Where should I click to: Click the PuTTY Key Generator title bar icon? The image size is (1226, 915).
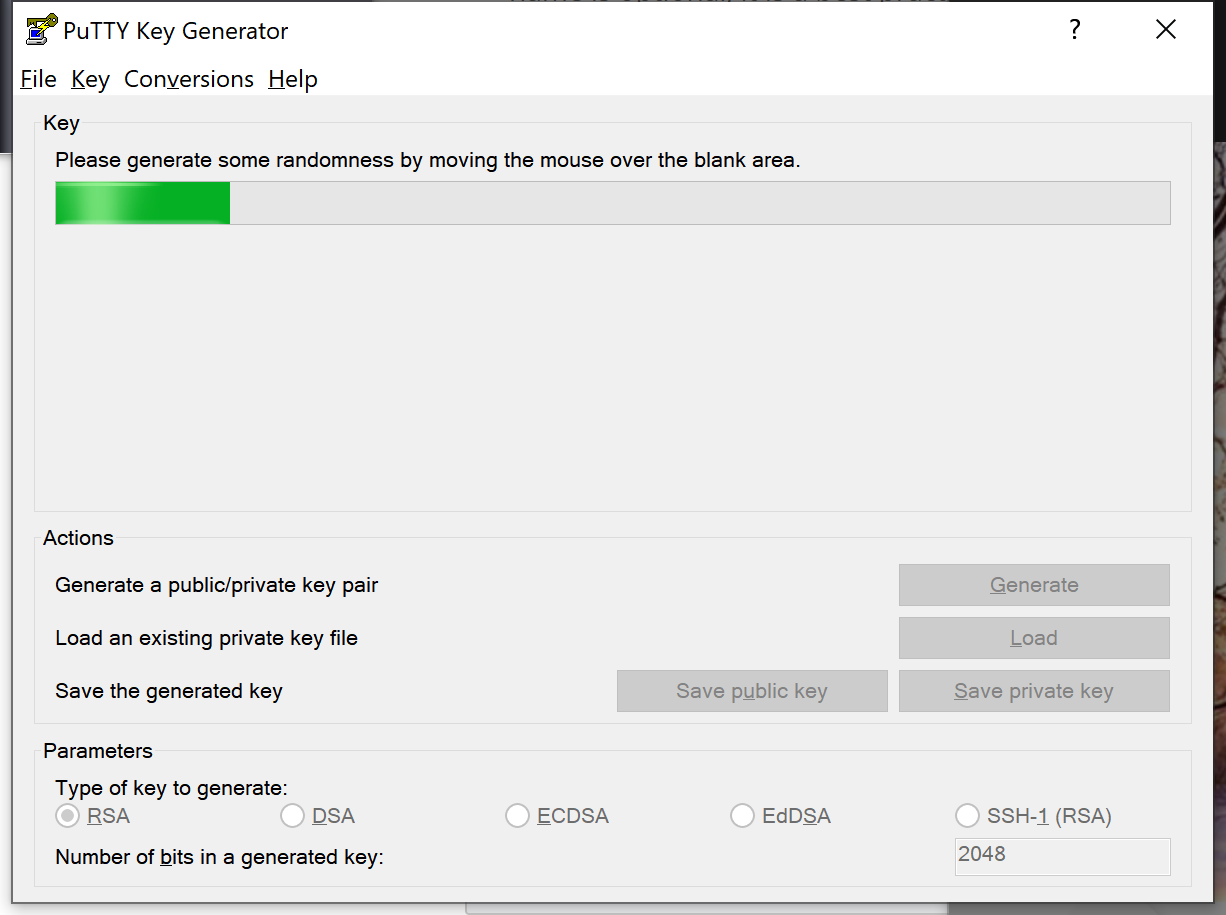pyautogui.click(x=41, y=31)
